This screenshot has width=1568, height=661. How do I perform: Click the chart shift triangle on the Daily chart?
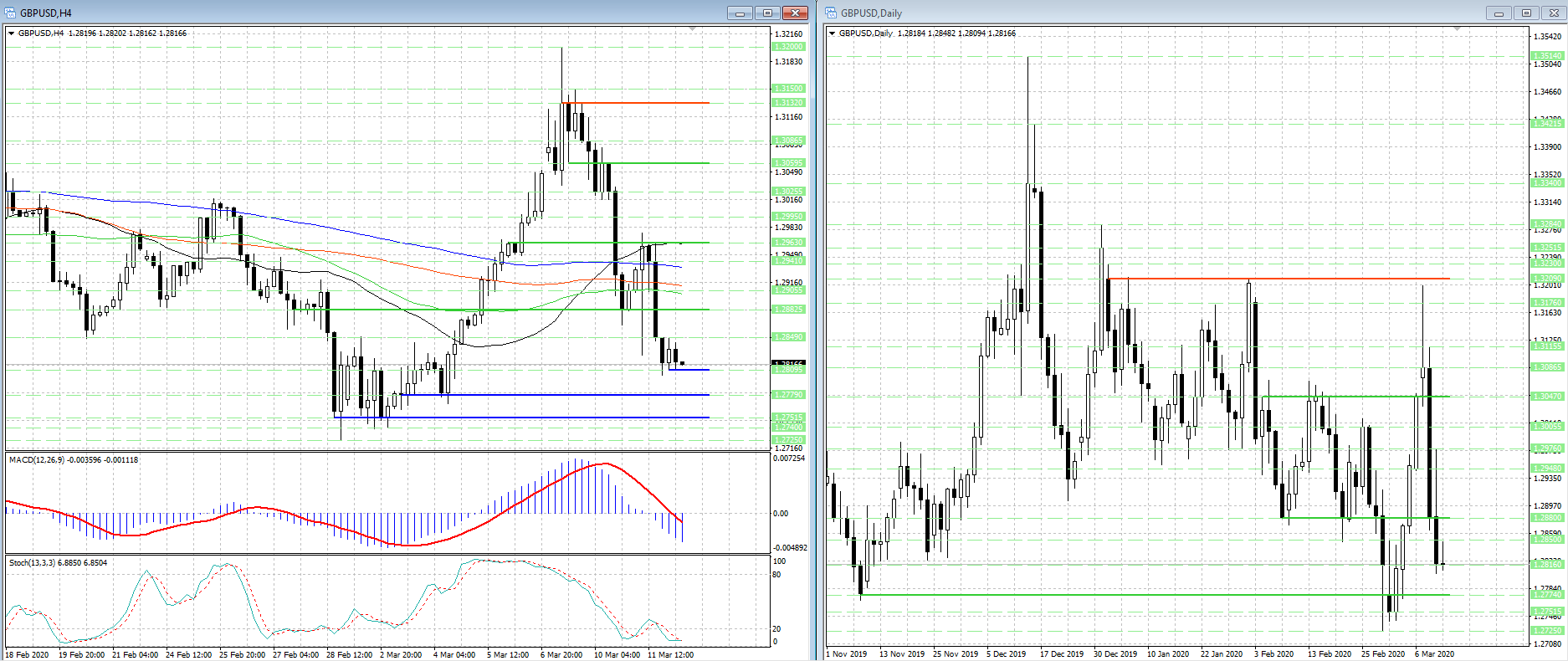[1457, 30]
